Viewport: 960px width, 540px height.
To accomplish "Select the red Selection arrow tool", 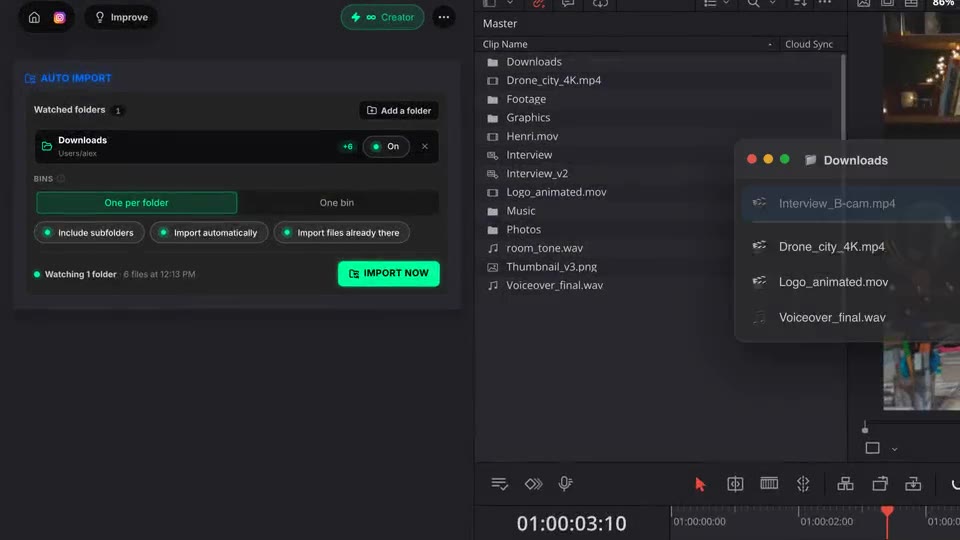I will [x=700, y=484].
